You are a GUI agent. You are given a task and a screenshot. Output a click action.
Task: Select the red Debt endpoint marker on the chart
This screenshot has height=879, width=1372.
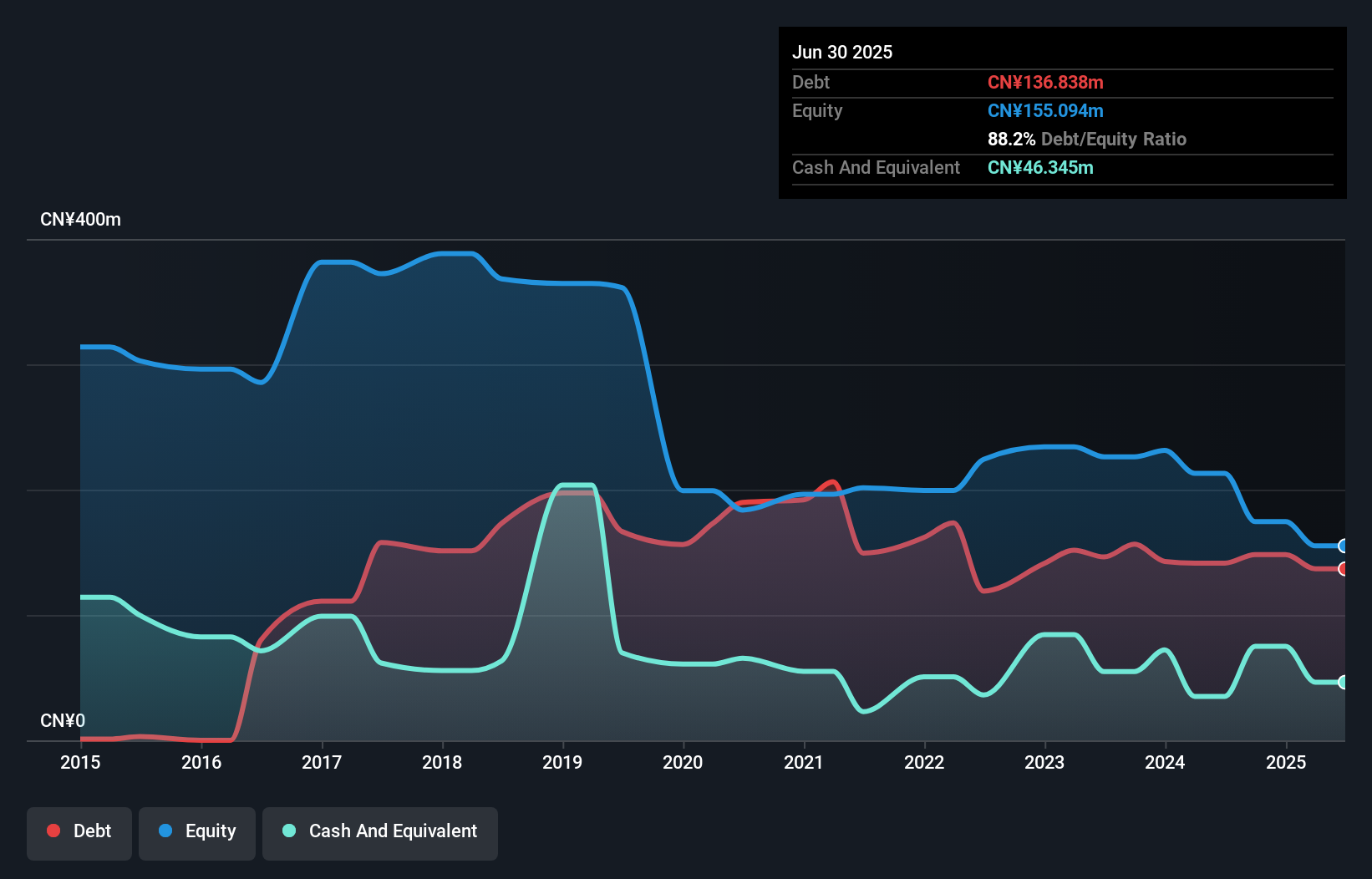pyautogui.click(x=1343, y=569)
